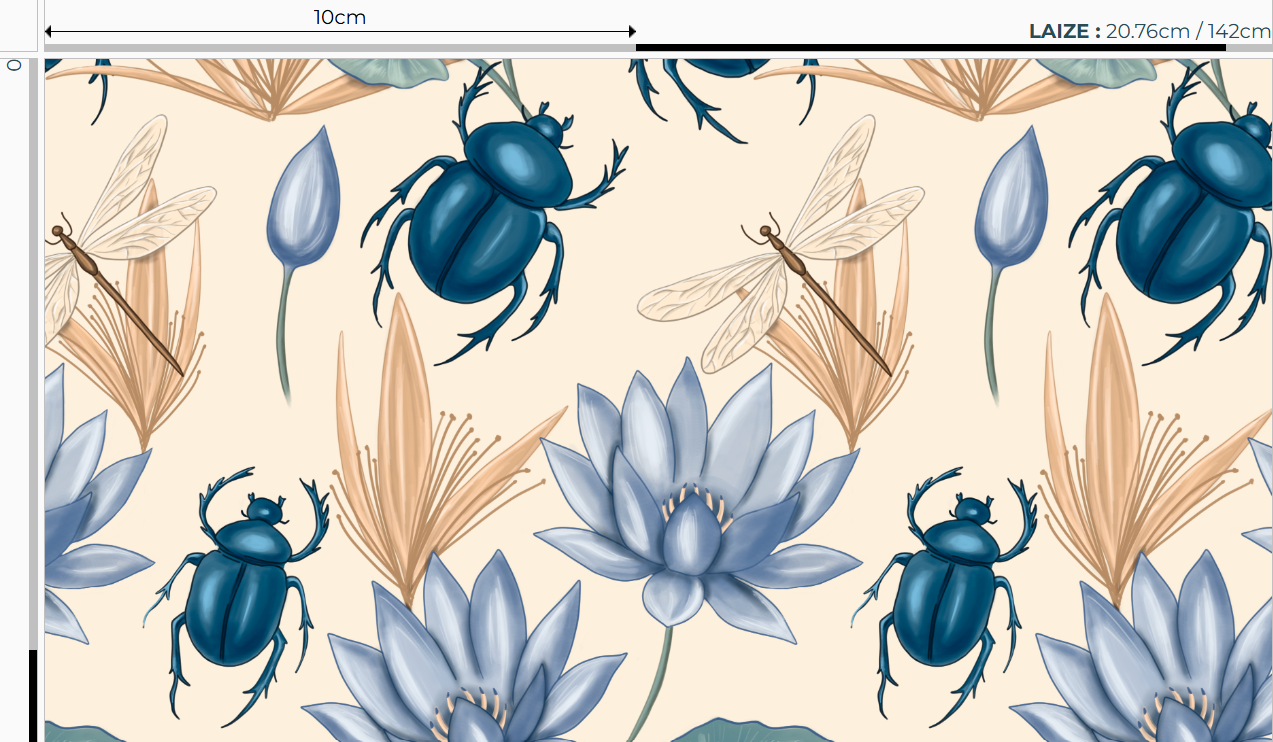The width and height of the screenshot is (1273, 742).
Task: Click the 0 label on the vertical ruler
Action: tap(14, 65)
